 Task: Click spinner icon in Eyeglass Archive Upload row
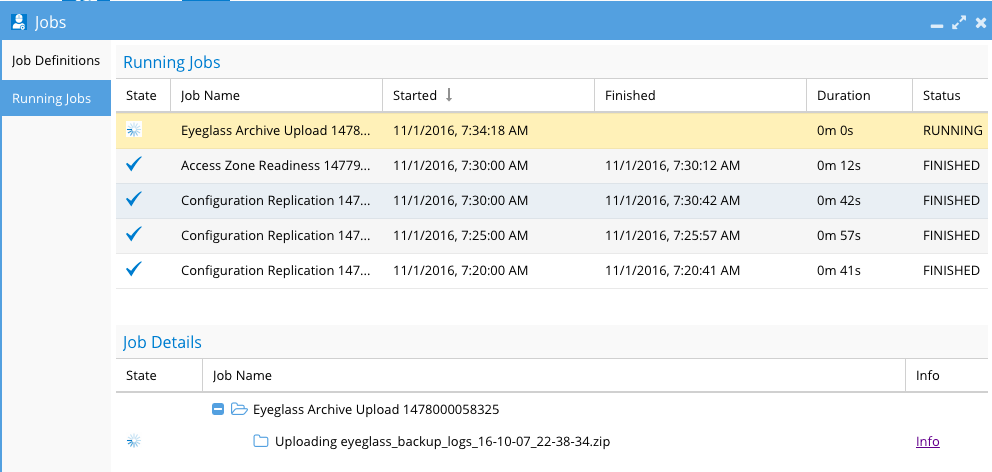pyautogui.click(x=133, y=130)
